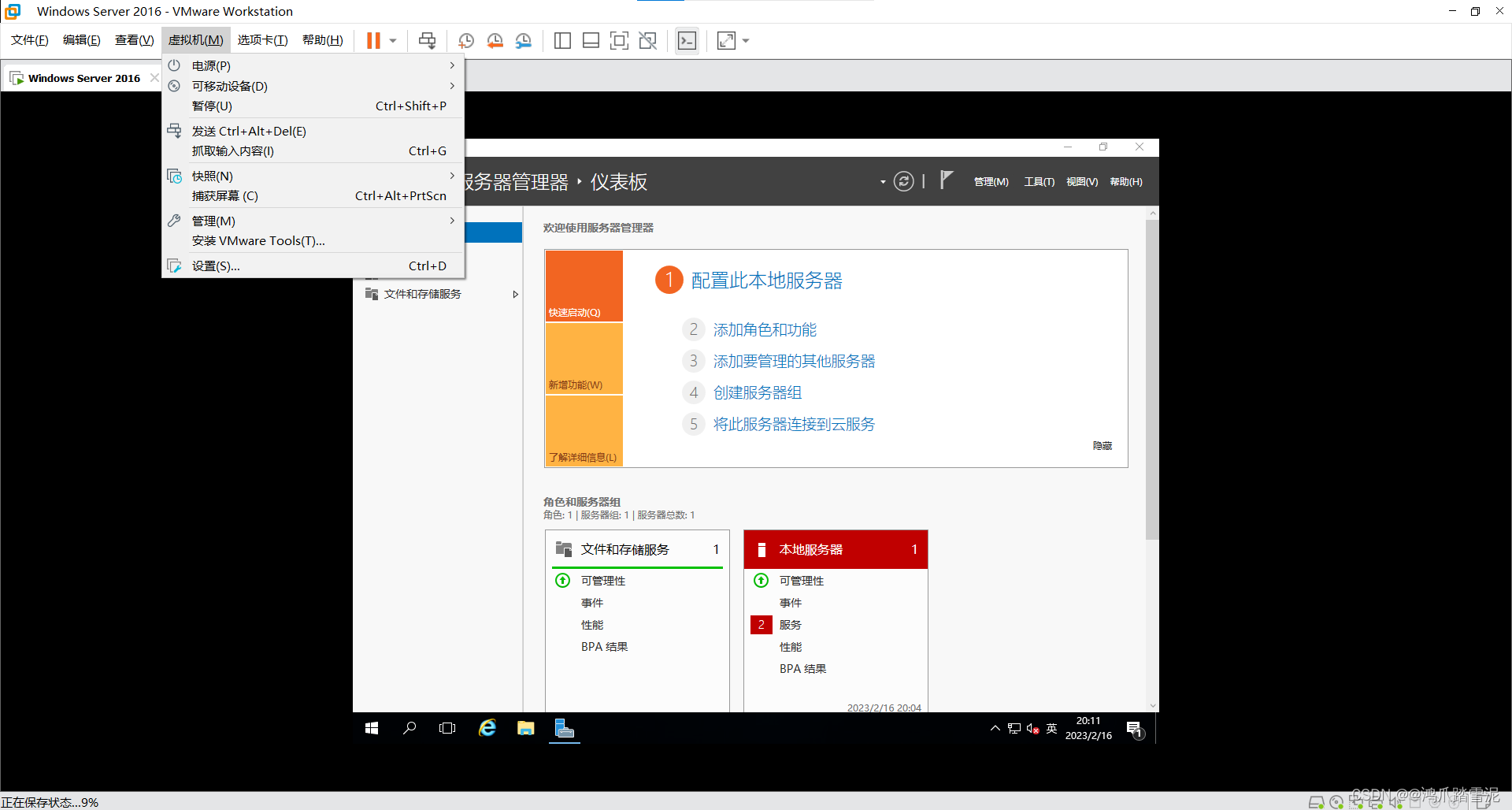The width and height of the screenshot is (1512, 810).
Task: Click Server Manager icon in guest taskbar
Action: pyautogui.click(x=565, y=728)
